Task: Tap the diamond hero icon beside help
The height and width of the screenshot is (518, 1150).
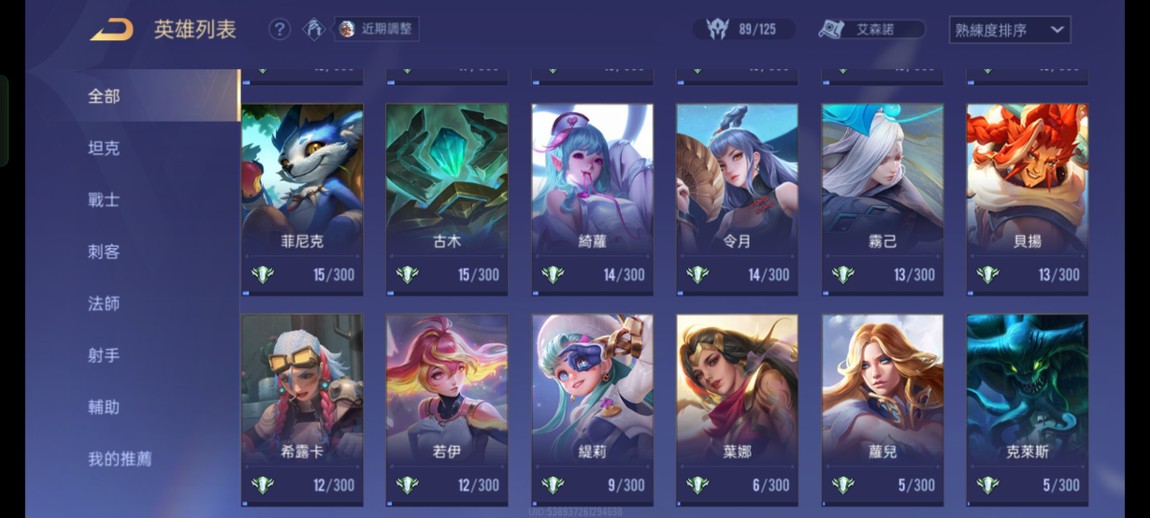Action: coord(314,29)
